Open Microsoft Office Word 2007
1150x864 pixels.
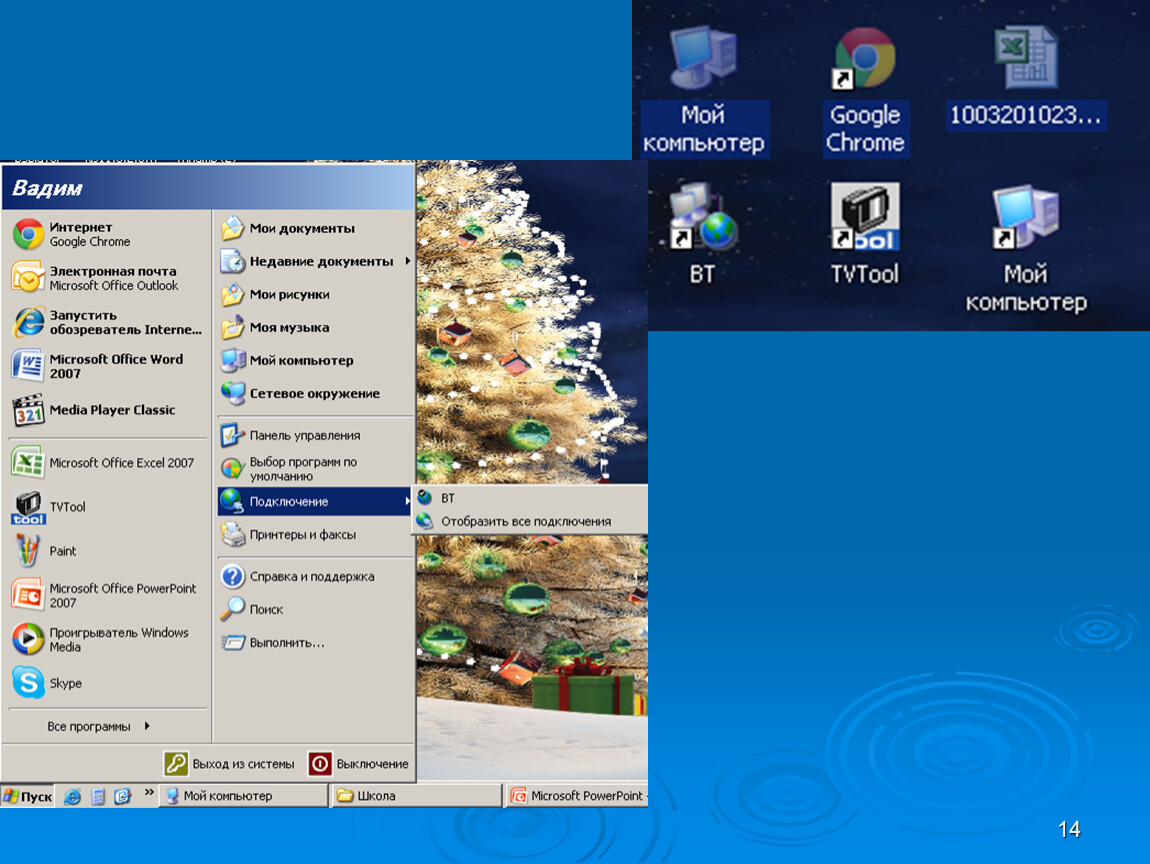[x=107, y=366]
